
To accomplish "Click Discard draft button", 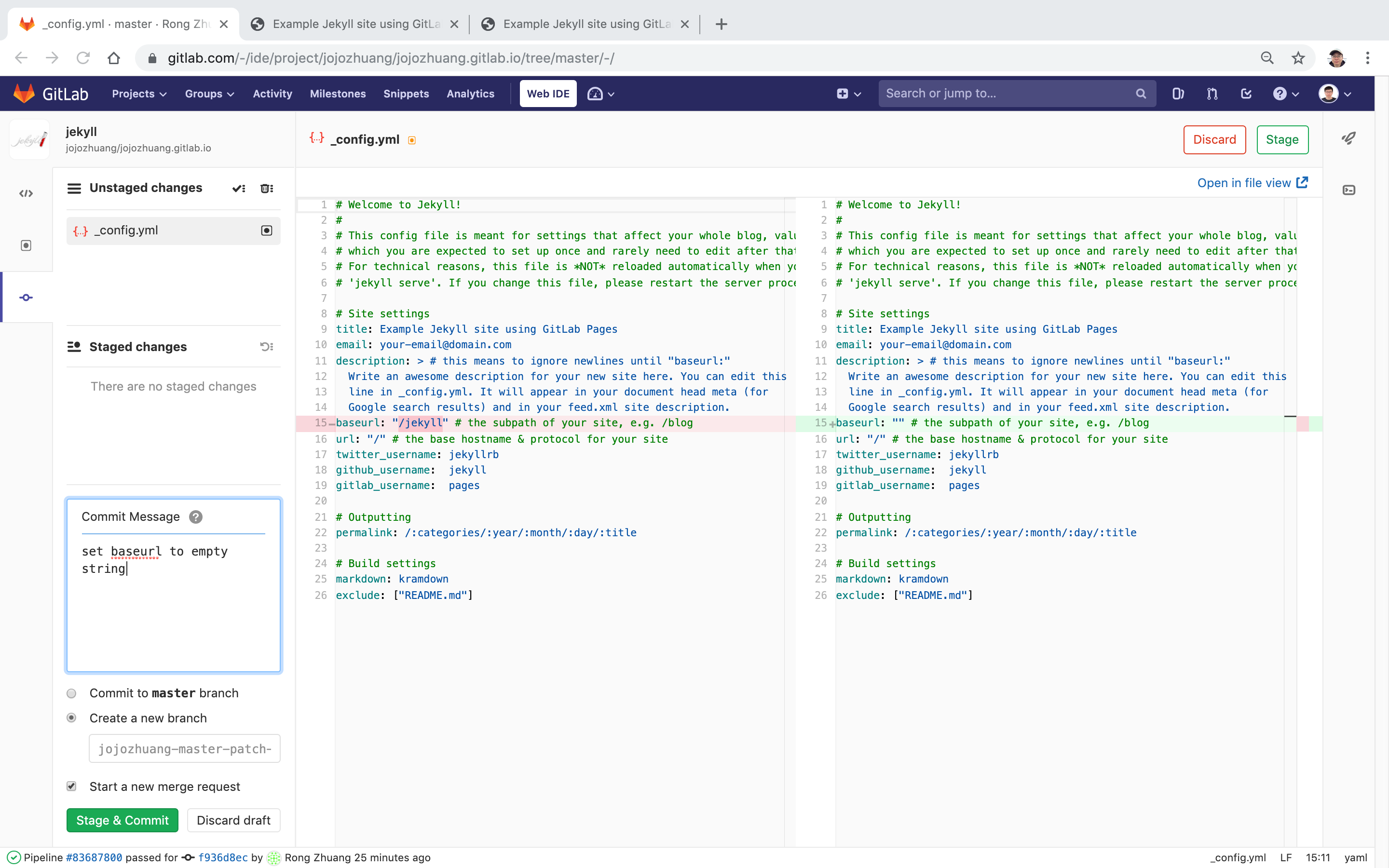I will [233, 820].
